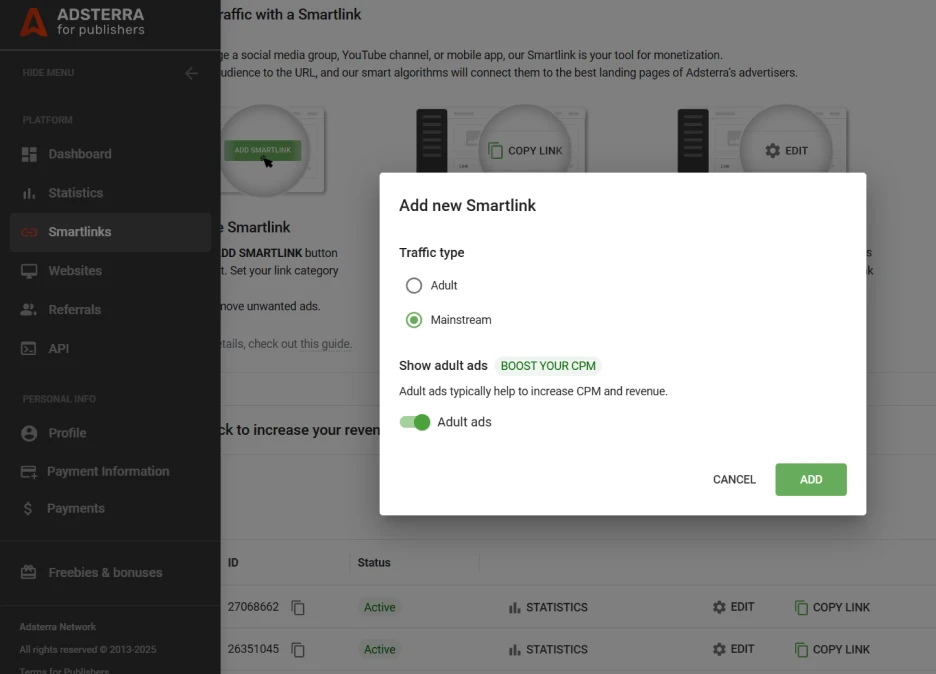This screenshot has height=674, width=936.
Task: Click COPY LINK text for smartlink 26351045
Action: tap(841, 650)
